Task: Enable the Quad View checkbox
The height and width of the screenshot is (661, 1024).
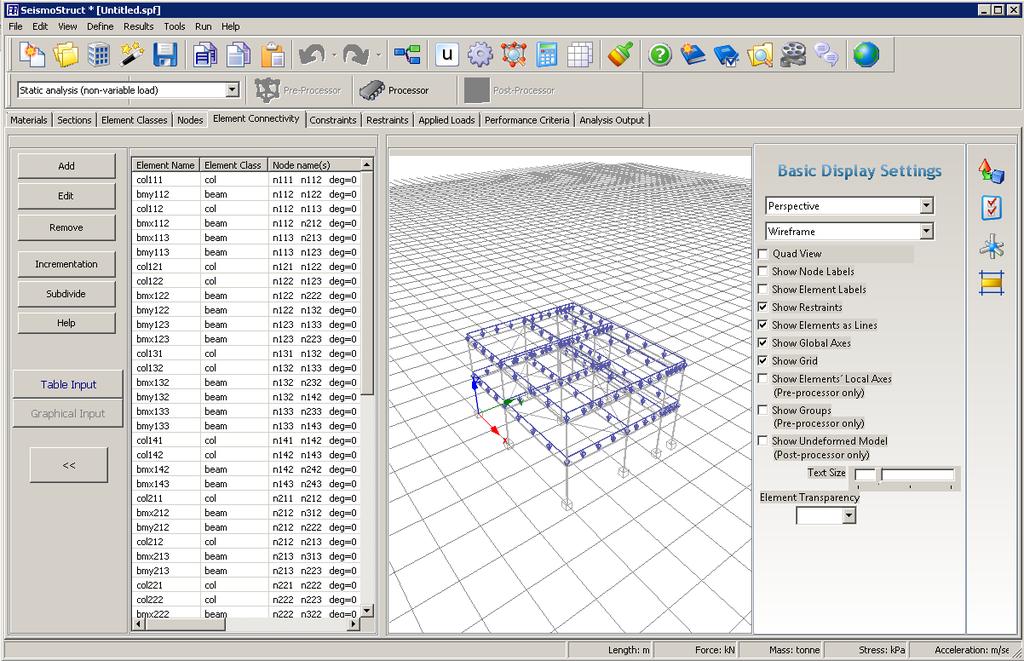Action: pyautogui.click(x=762, y=253)
